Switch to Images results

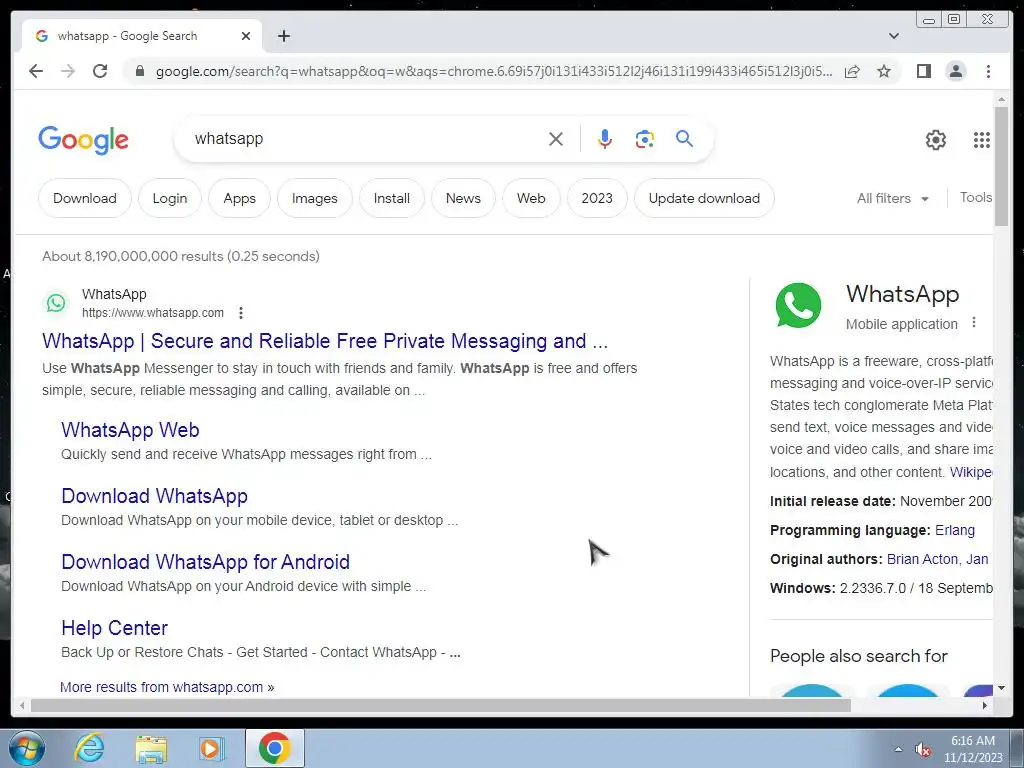click(315, 198)
